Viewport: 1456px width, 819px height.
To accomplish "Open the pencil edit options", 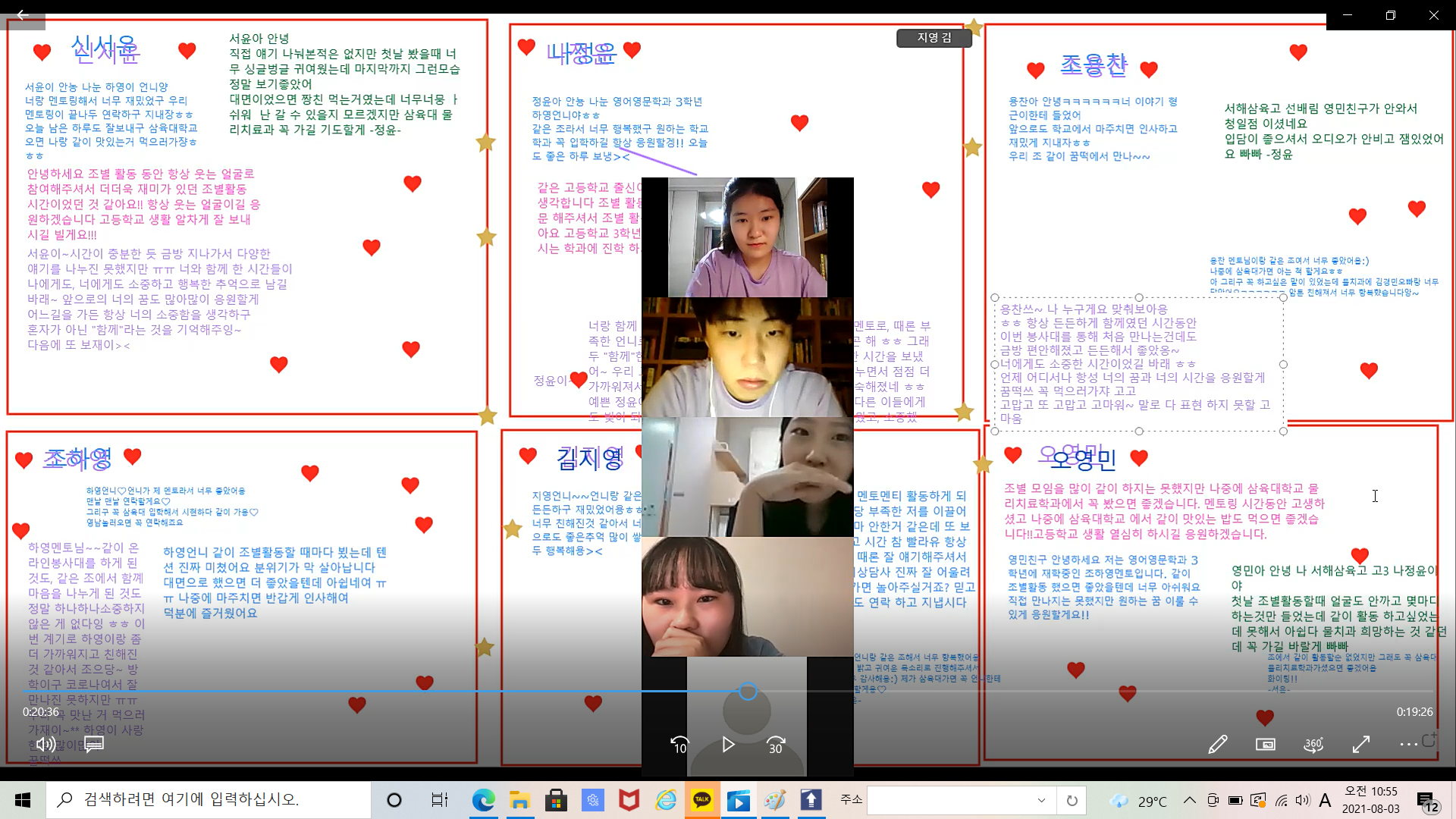I will pyautogui.click(x=1217, y=745).
